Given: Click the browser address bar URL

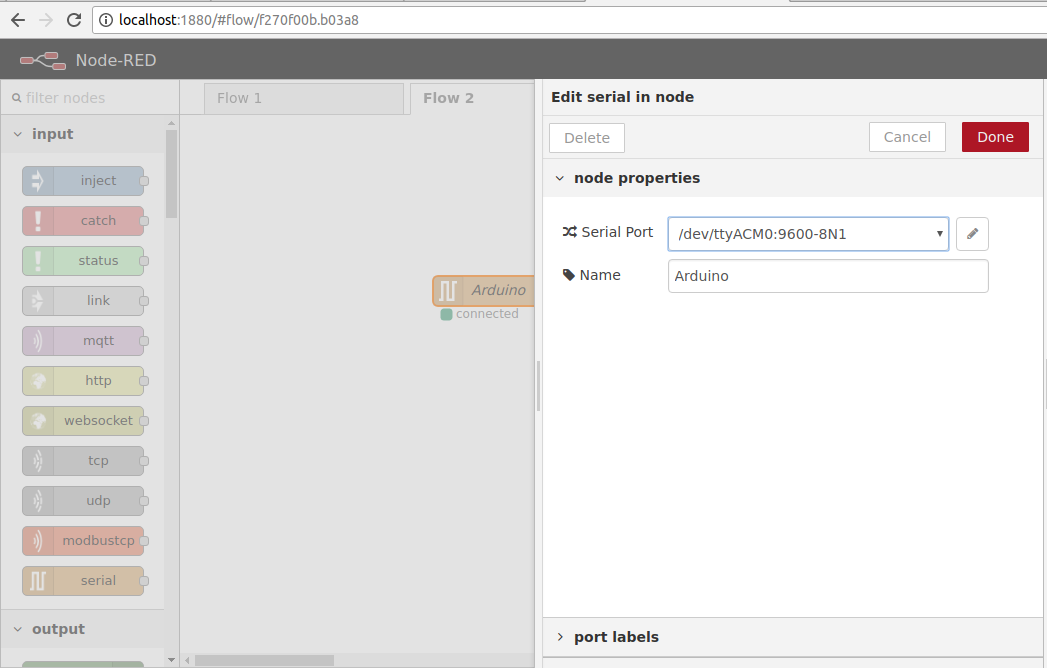Looking at the screenshot, I should tap(238, 20).
